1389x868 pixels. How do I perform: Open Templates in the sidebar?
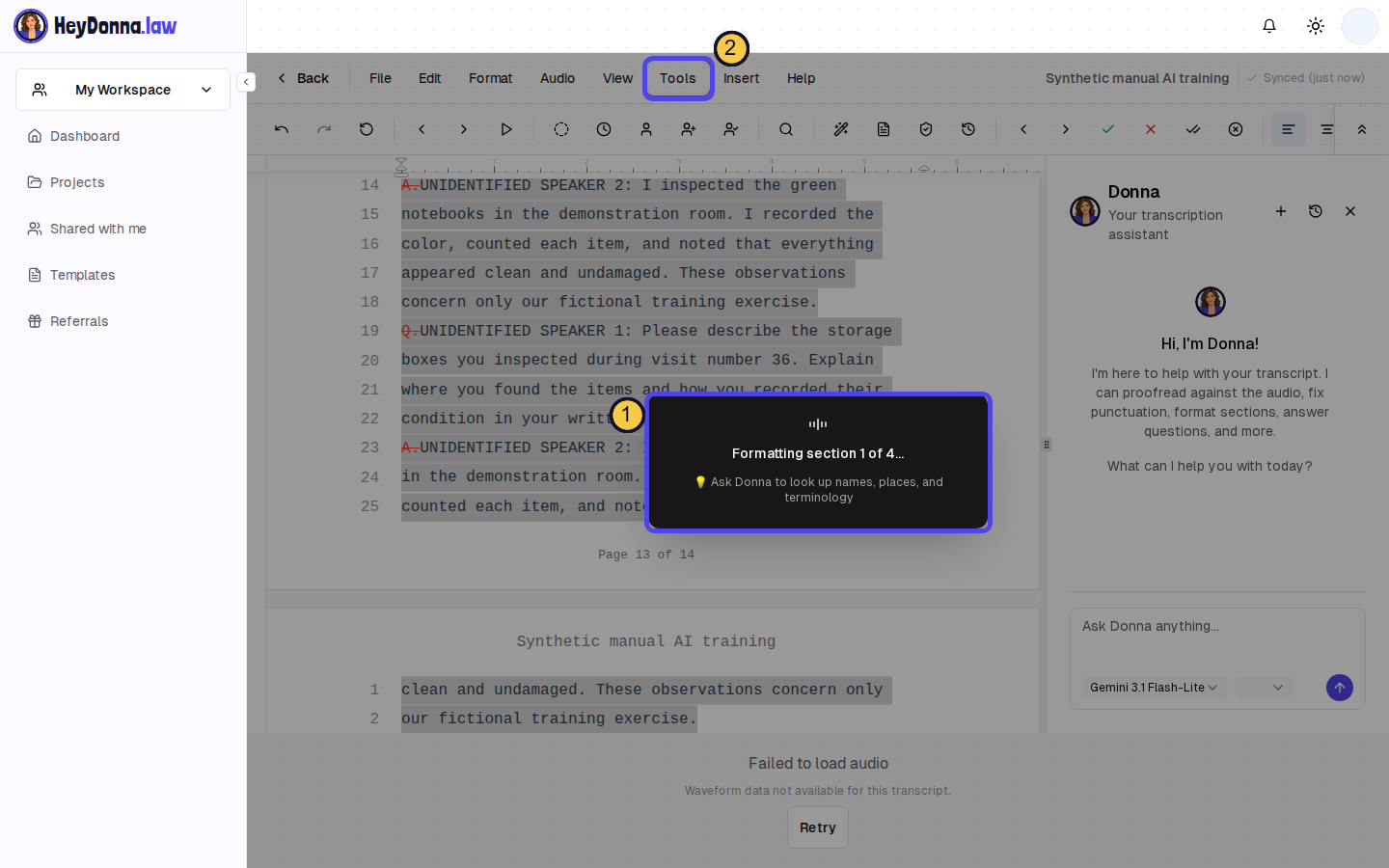pos(123,275)
